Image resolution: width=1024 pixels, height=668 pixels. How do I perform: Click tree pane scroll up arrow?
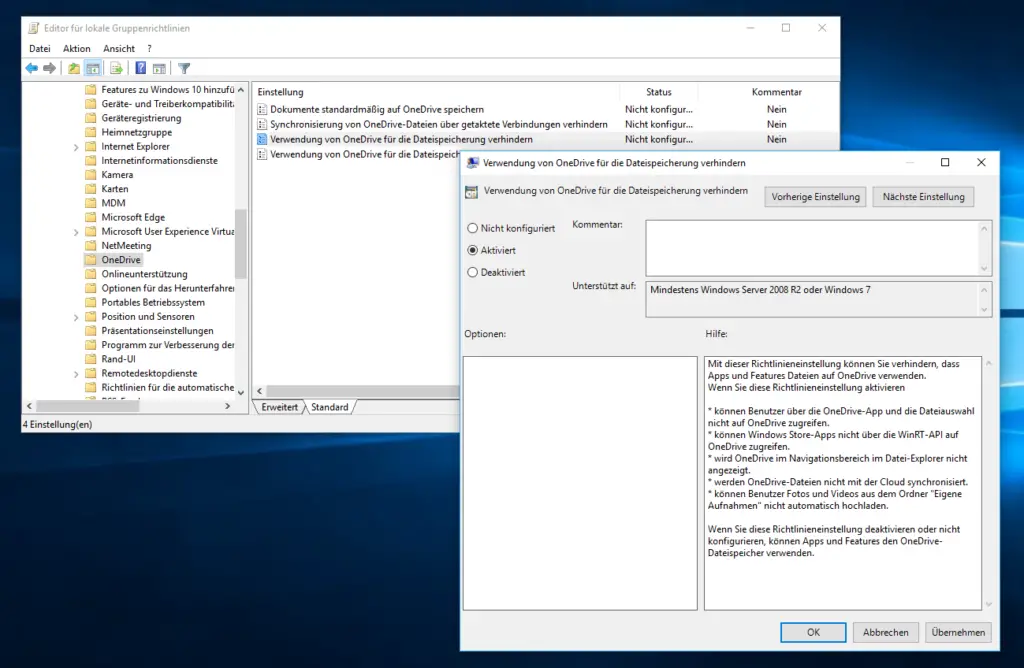(241, 89)
